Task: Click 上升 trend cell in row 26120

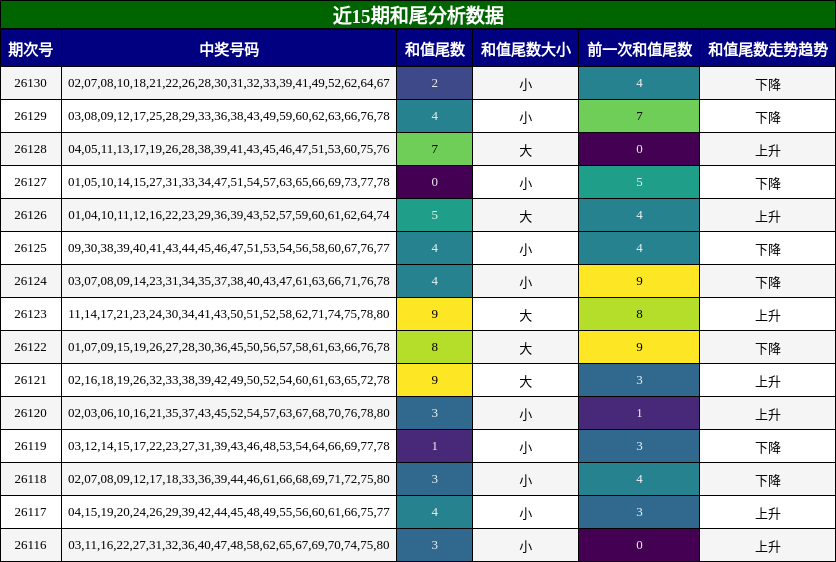Action: coord(768,413)
